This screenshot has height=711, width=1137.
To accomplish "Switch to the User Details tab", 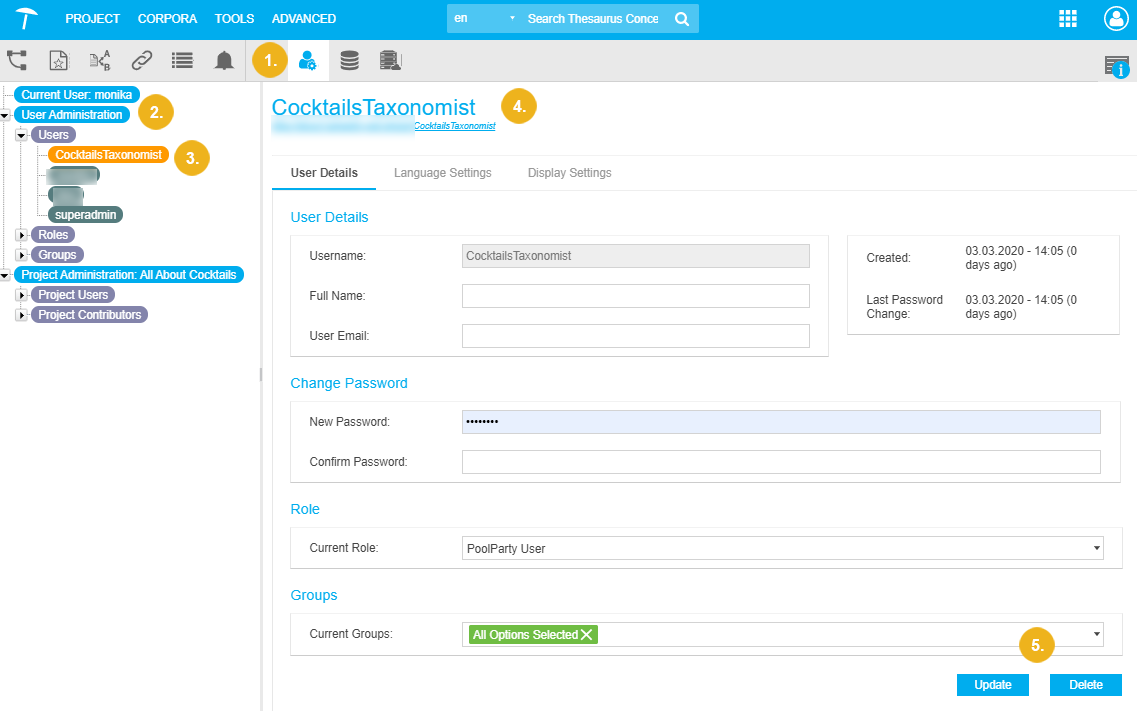I will 324,173.
